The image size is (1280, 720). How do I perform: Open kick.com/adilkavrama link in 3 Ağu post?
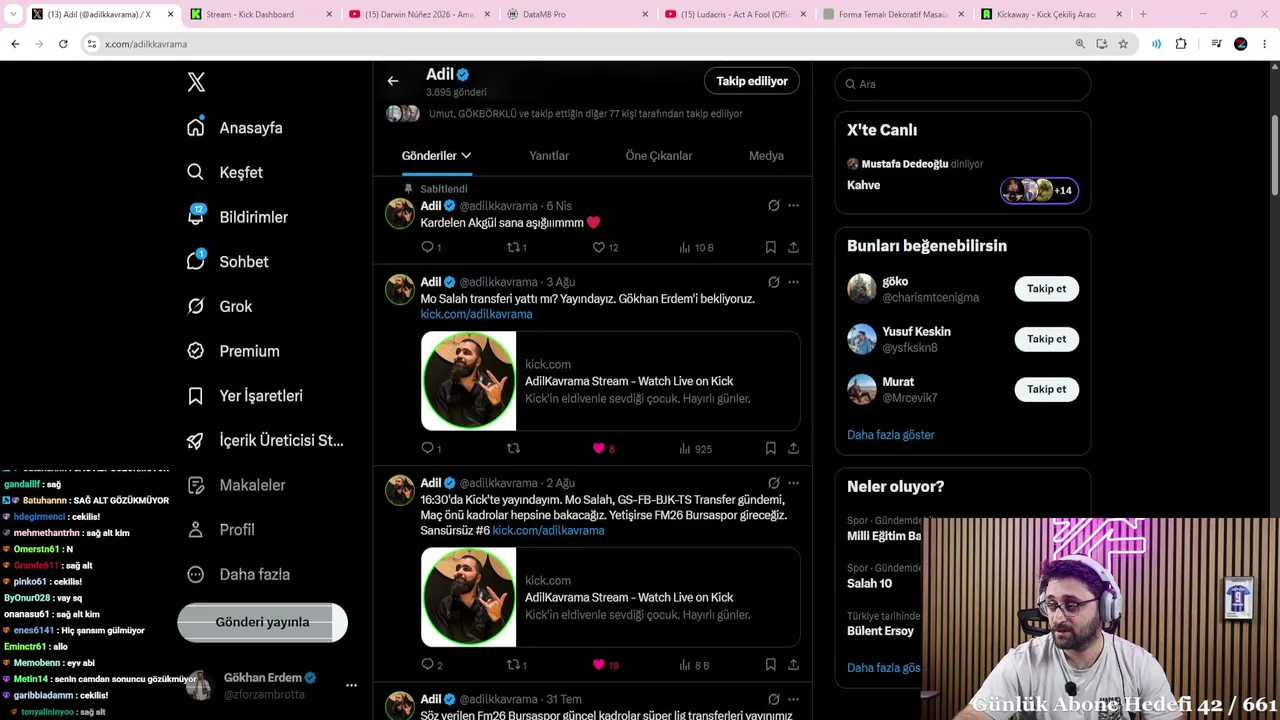(x=476, y=314)
